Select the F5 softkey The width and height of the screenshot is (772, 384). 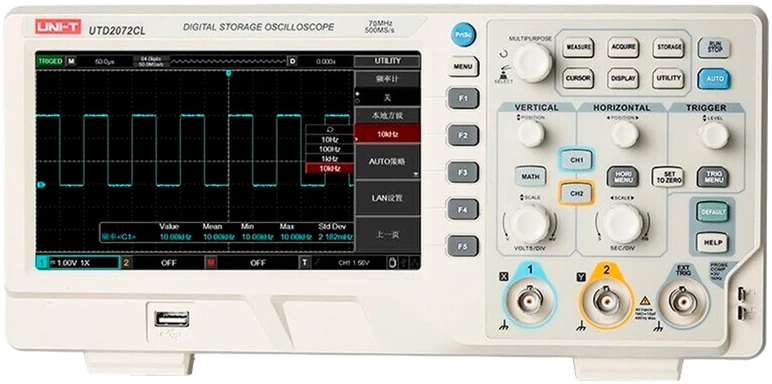[463, 246]
